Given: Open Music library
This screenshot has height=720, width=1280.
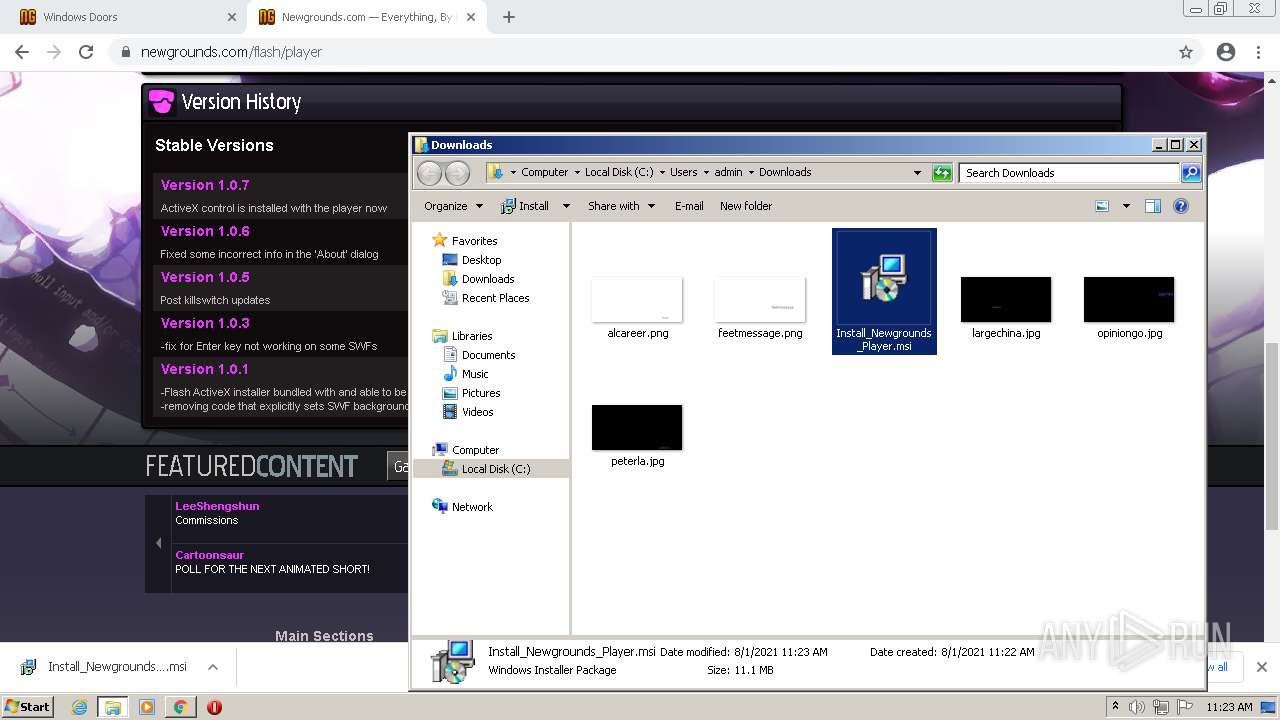Looking at the screenshot, I should [x=475, y=374].
